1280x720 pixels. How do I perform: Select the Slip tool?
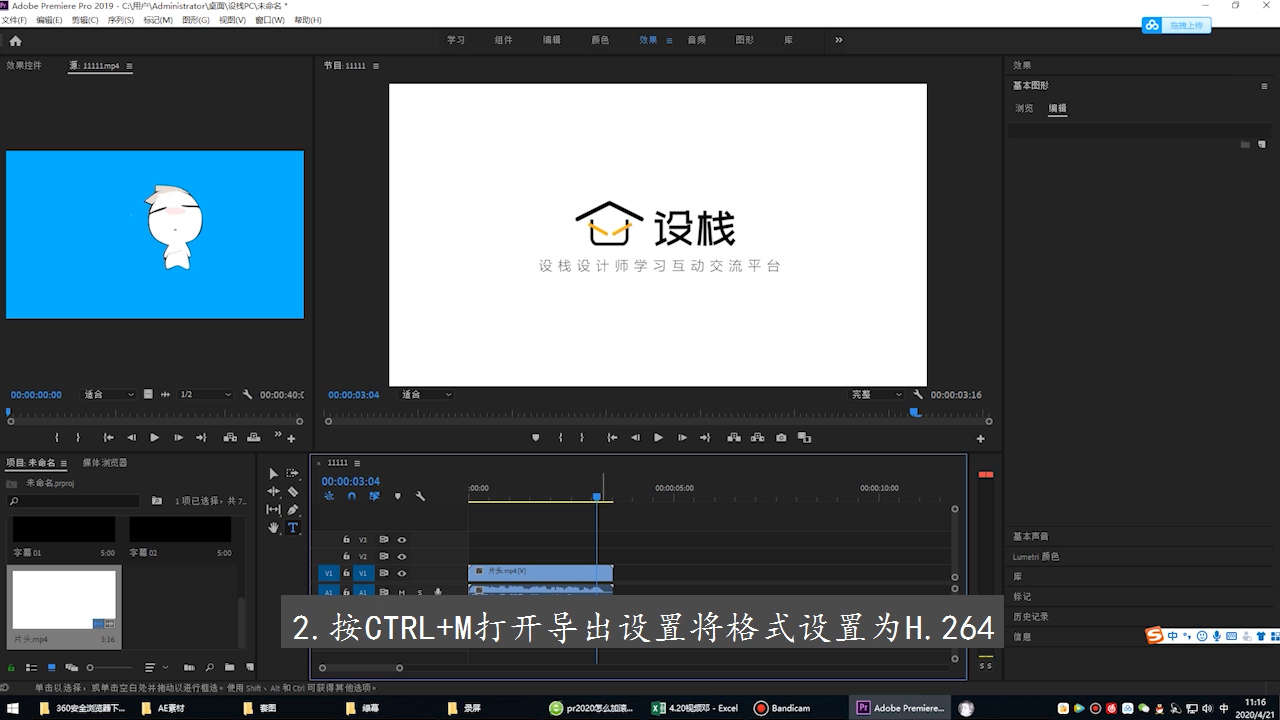pyautogui.click(x=273, y=509)
